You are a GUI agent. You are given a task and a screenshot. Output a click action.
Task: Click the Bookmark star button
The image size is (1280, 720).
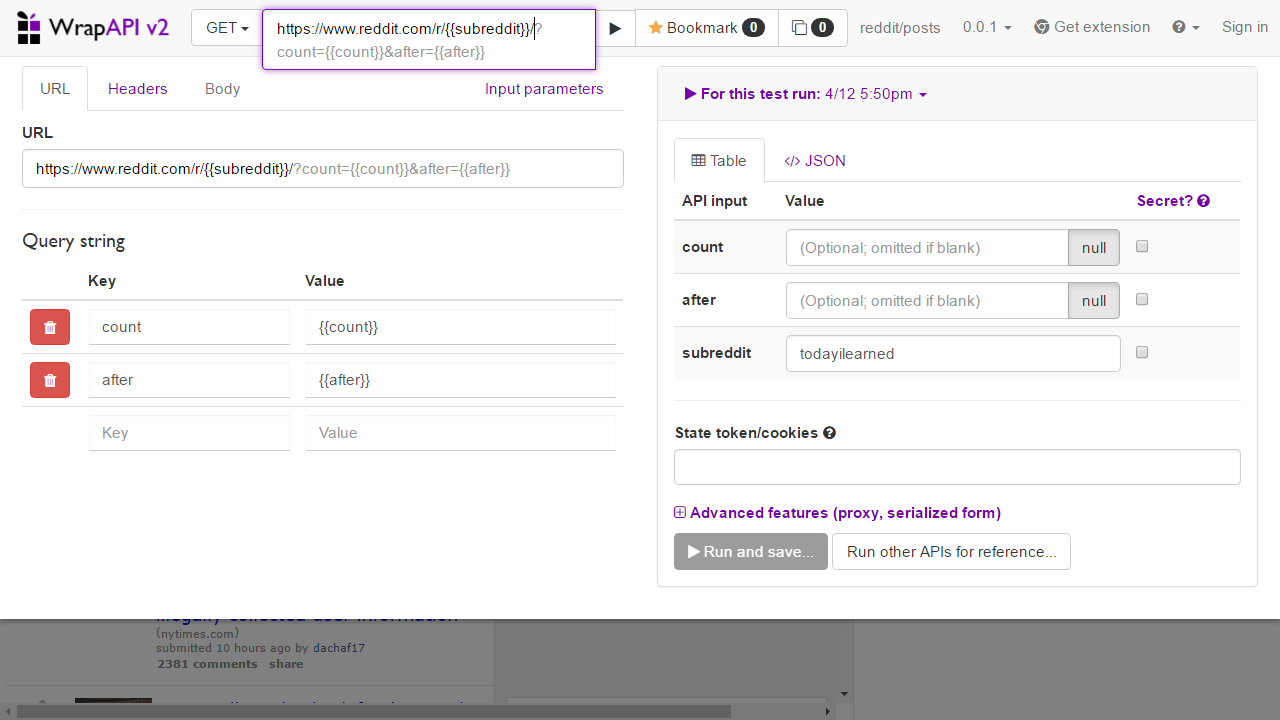706,28
